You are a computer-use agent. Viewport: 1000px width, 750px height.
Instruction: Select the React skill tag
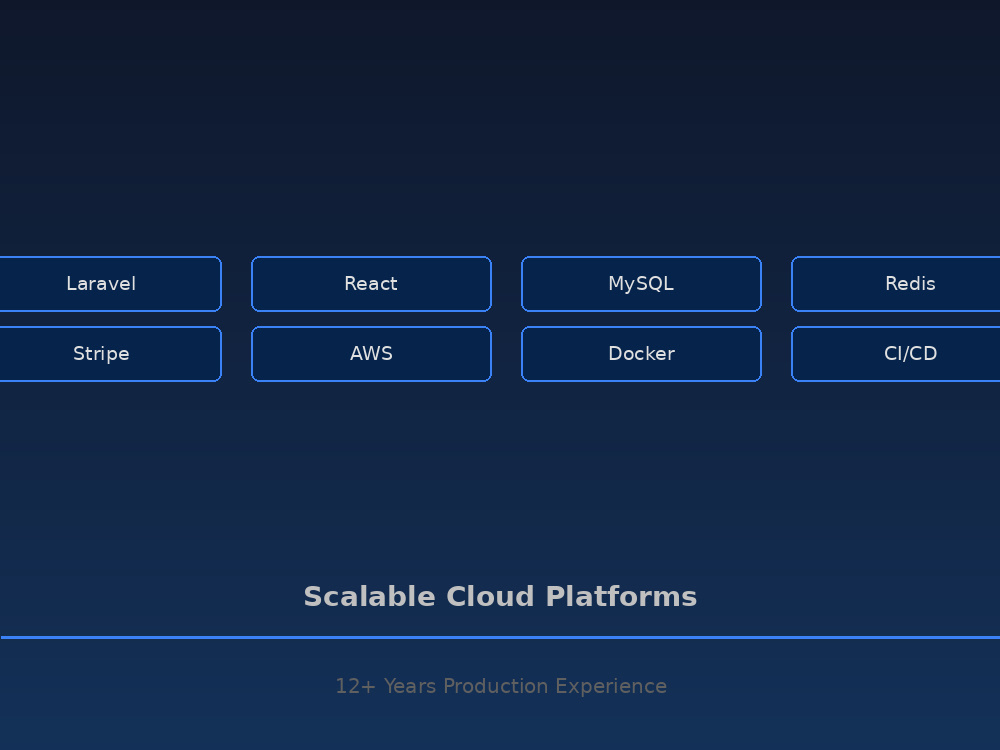point(371,284)
